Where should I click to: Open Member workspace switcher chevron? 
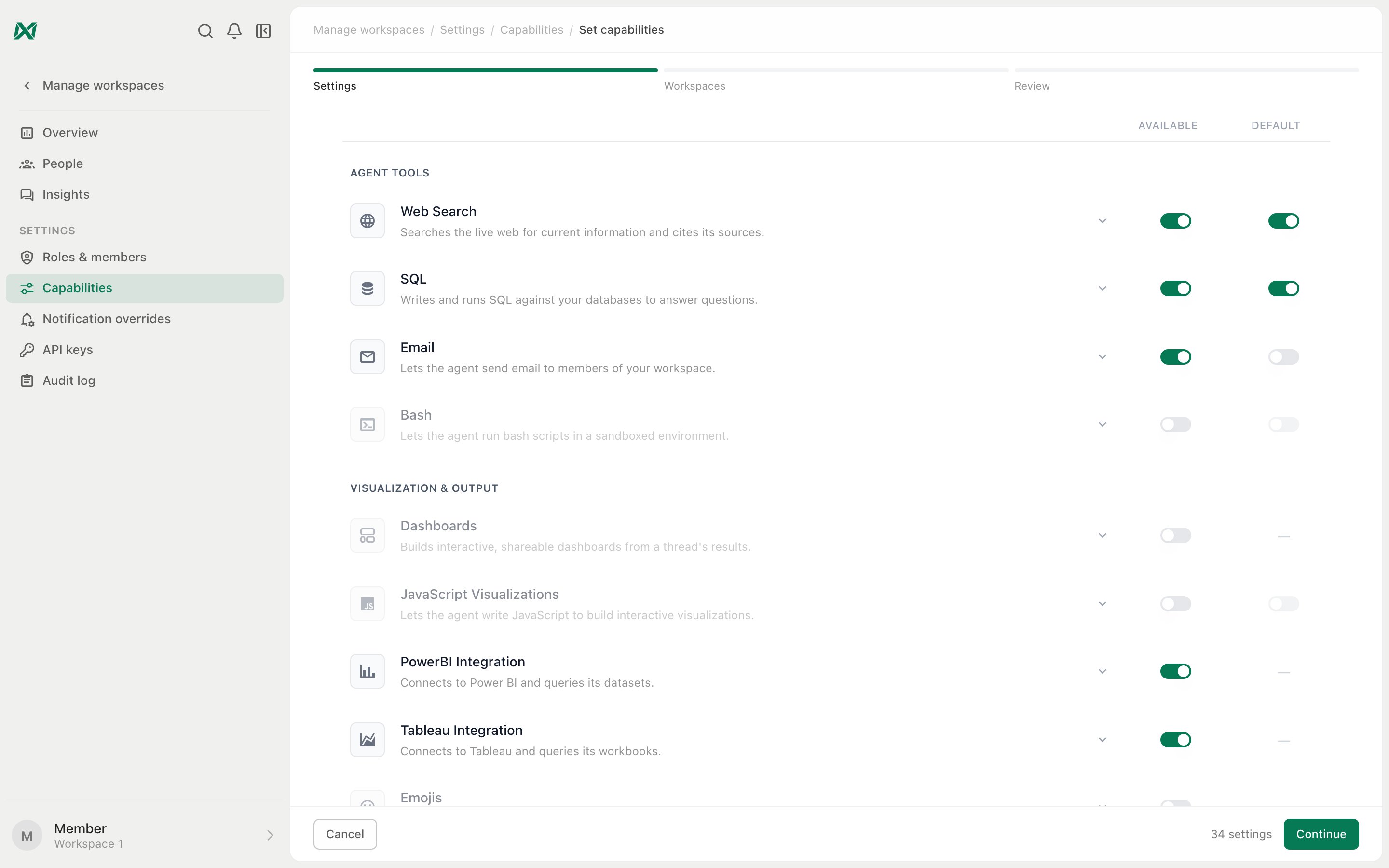[x=270, y=835]
